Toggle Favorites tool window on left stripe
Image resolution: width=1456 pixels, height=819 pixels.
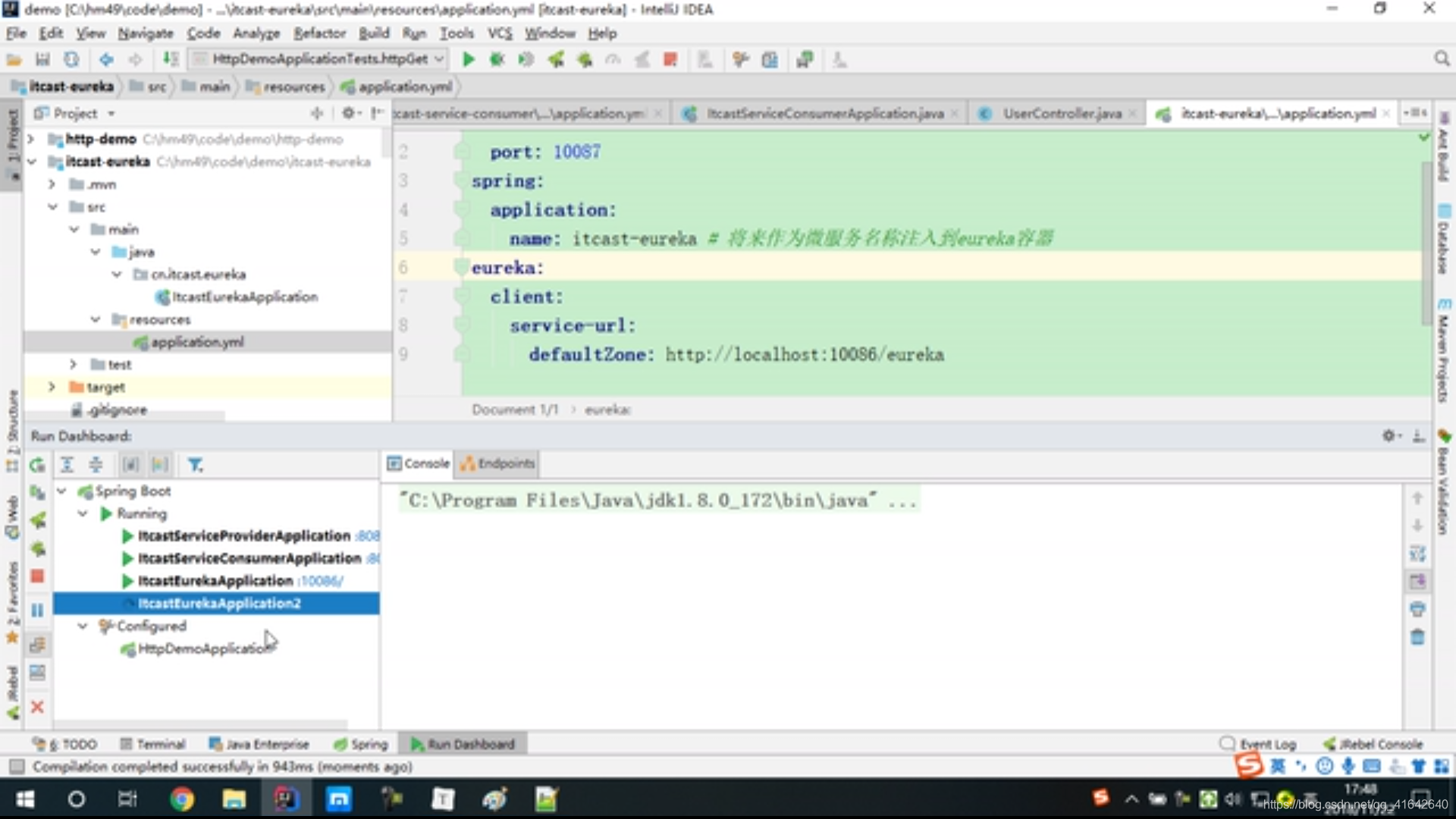12,603
